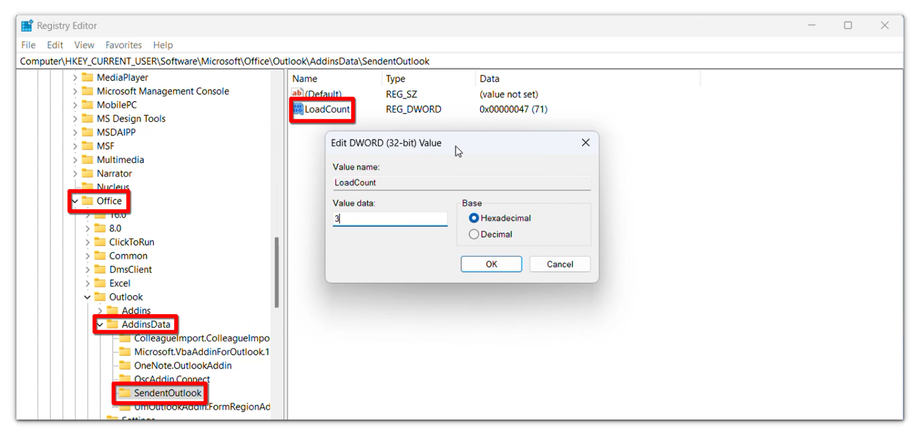Viewport: 920px width, 437px height.
Task: Click the MobilePC folder icon
Action: (x=87, y=105)
